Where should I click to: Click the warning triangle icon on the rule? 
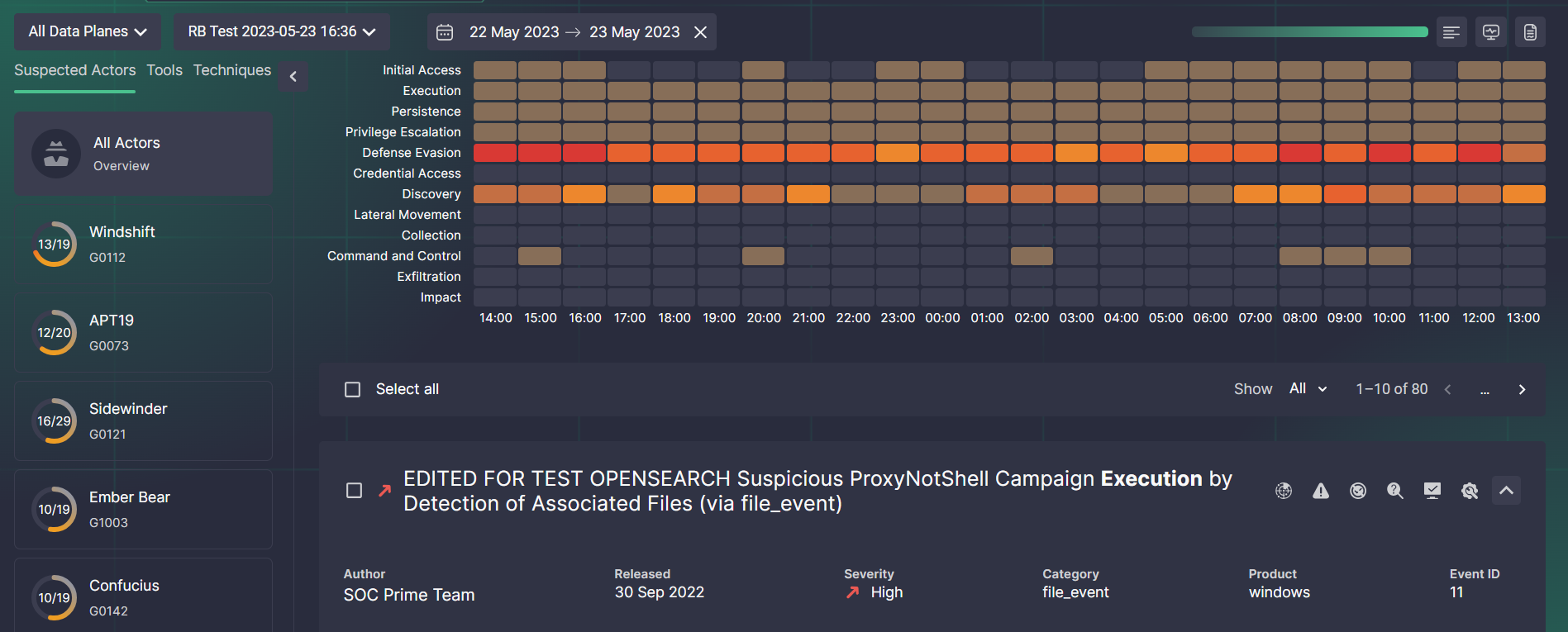click(1321, 491)
